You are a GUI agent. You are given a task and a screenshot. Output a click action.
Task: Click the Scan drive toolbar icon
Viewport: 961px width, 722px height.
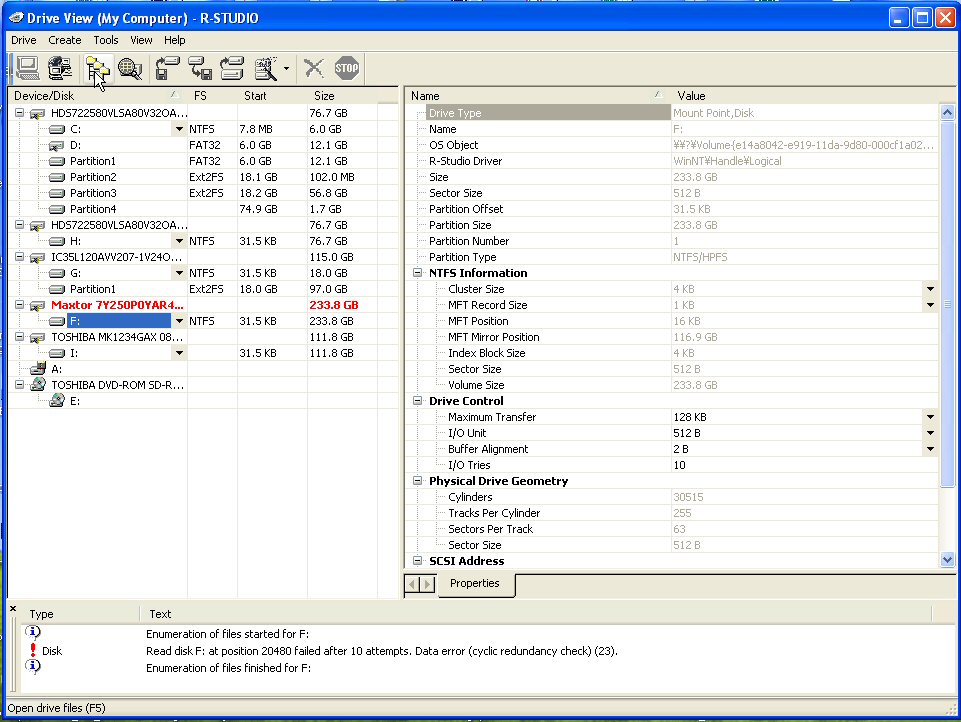click(x=130, y=68)
